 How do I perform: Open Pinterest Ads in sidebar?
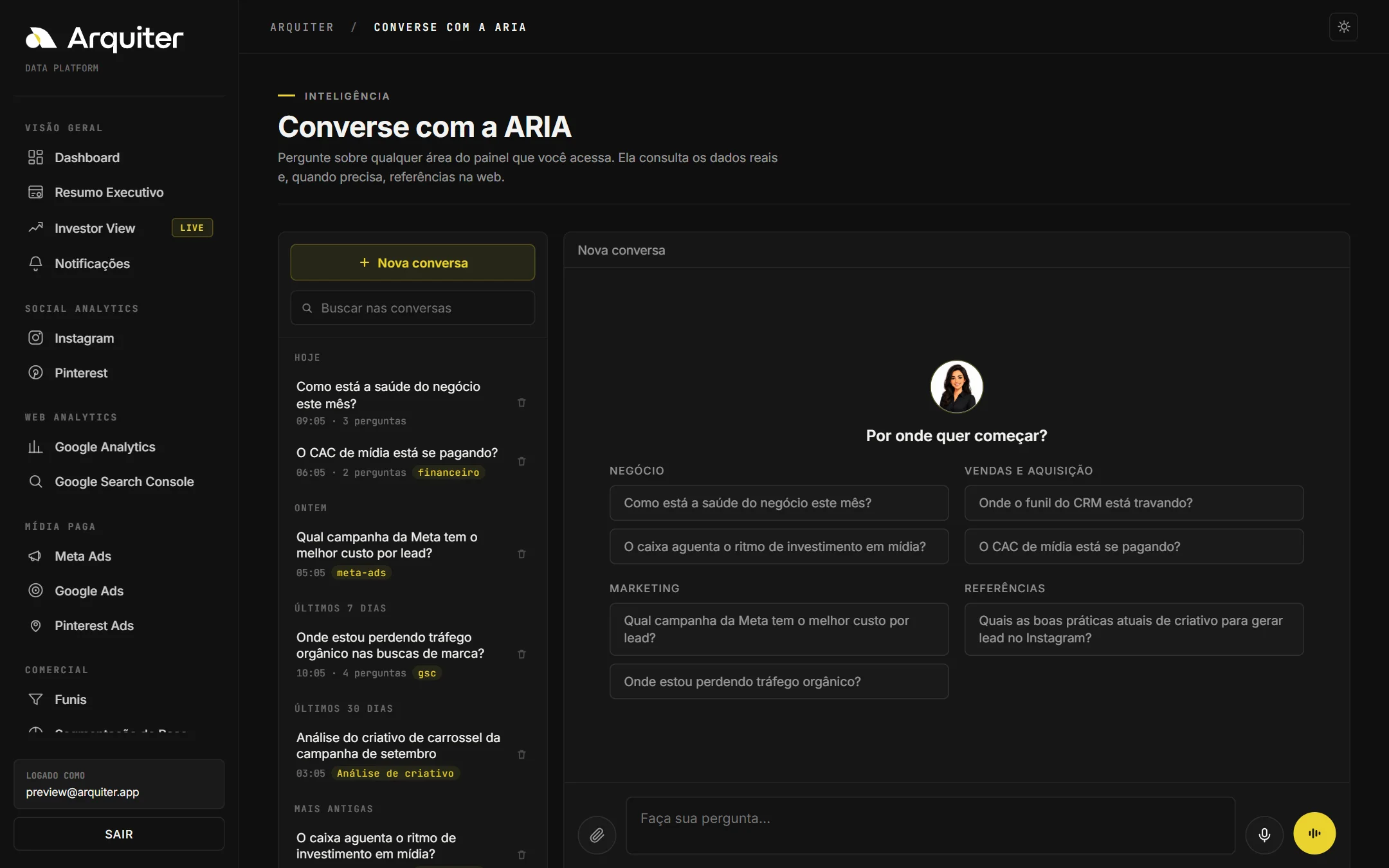click(x=119, y=626)
